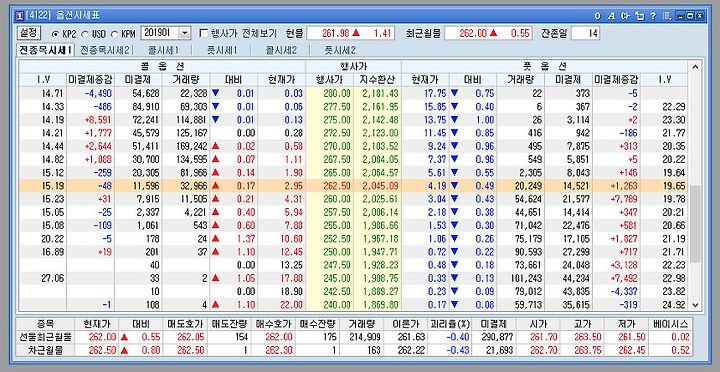Switch to the 전종목시세1 tab
Screen dimensions: 720x372
click(x=45, y=50)
